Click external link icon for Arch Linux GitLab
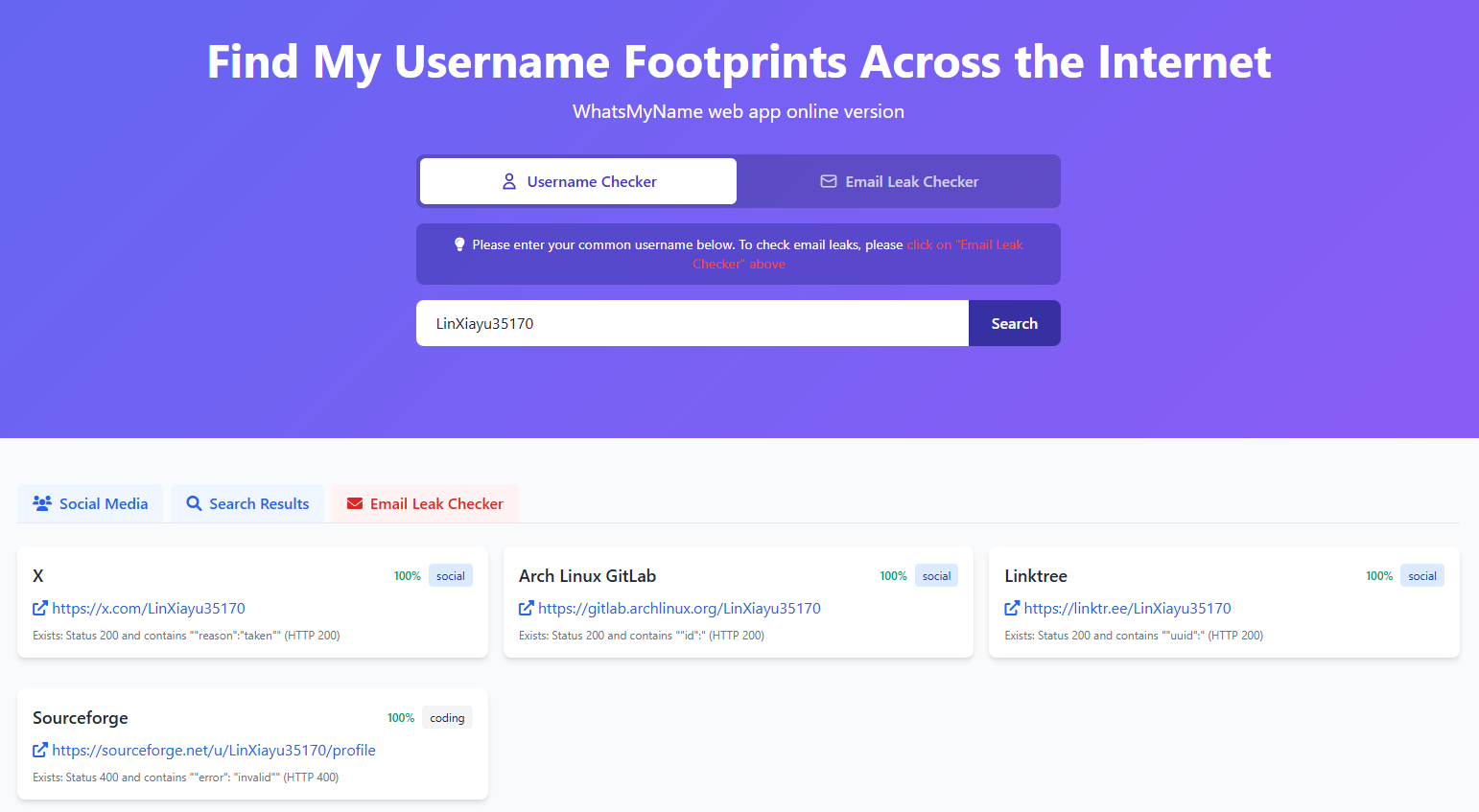The height and width of the screenshot is (812, 1479). pos(526,608)
